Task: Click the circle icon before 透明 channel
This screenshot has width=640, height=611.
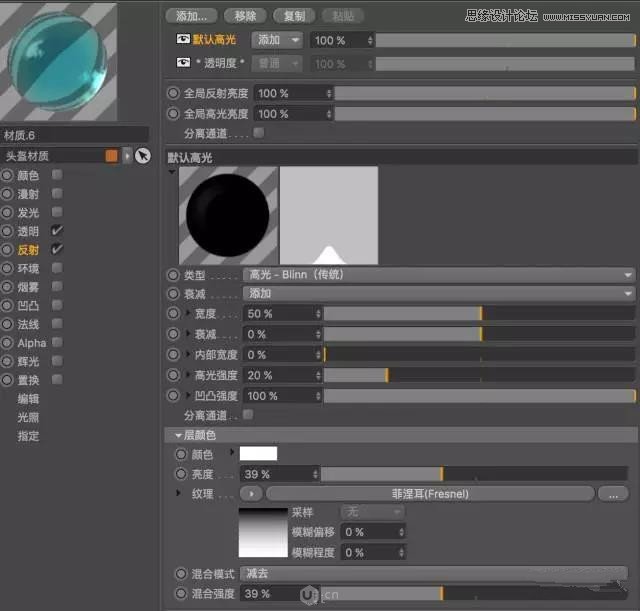Action: click(7, 231)
